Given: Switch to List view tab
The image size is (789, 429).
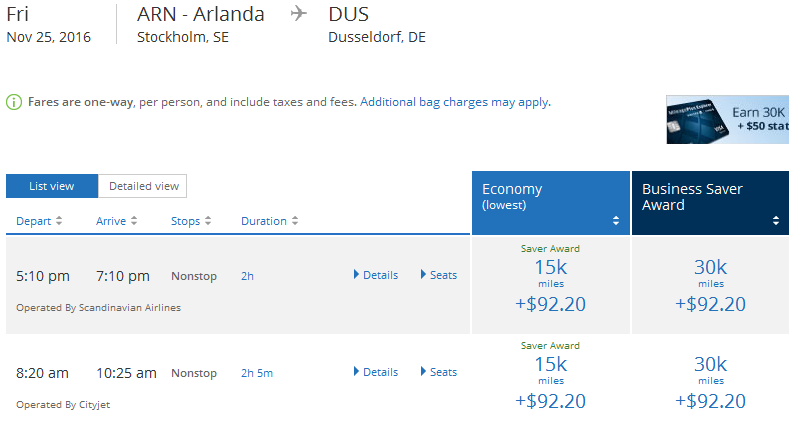Looking at the screenshot, I should coord(52,186).
